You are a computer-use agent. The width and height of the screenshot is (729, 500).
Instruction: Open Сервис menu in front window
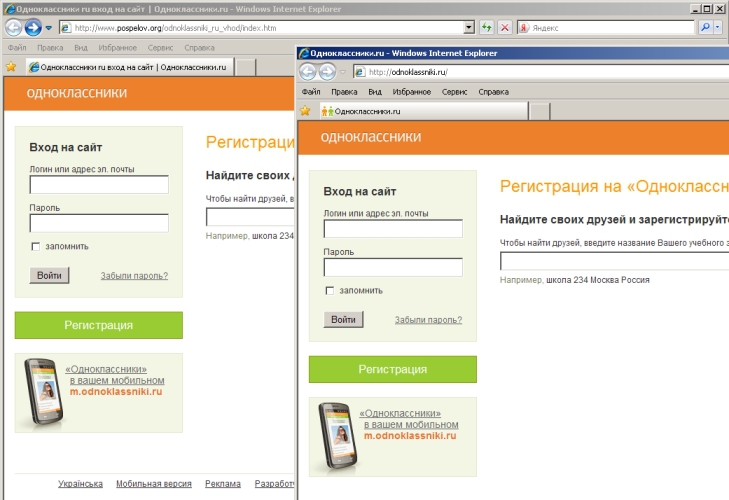coord(455,92)
